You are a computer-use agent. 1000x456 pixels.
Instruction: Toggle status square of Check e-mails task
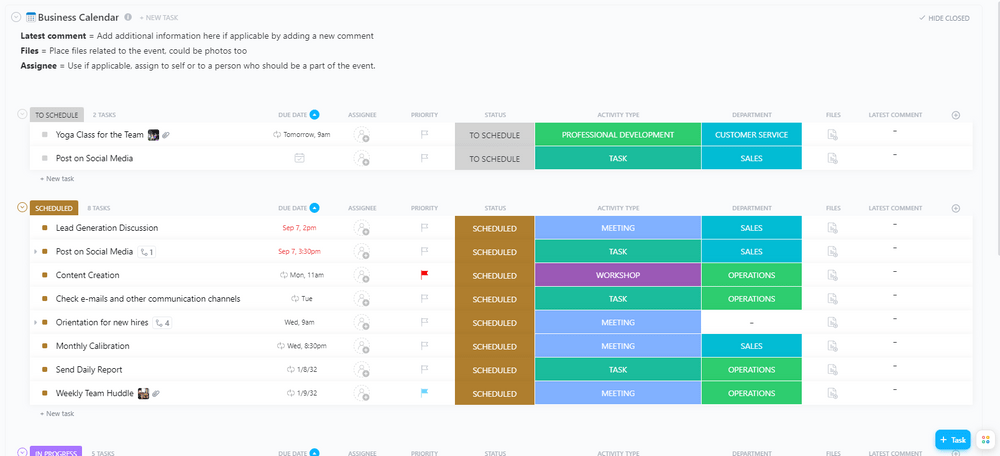[45, 299]
